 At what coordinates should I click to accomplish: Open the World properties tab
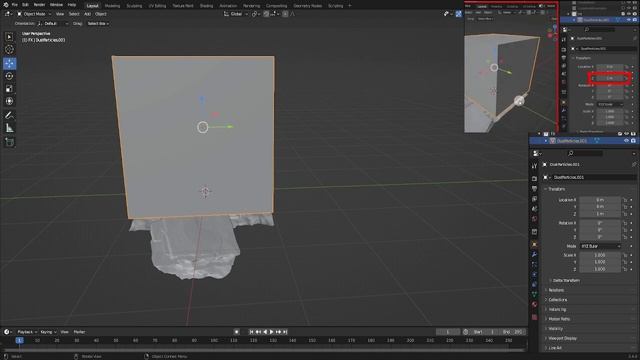pyautogui.click(x=534, y=219)
